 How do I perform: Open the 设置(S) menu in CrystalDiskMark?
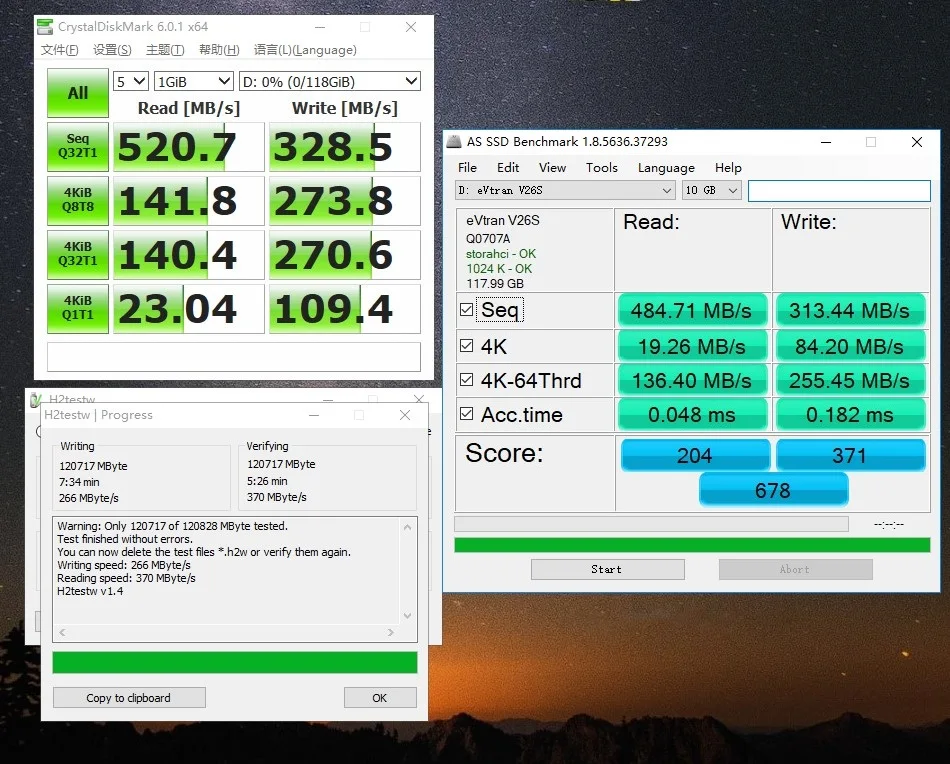(x=112, y=50)
